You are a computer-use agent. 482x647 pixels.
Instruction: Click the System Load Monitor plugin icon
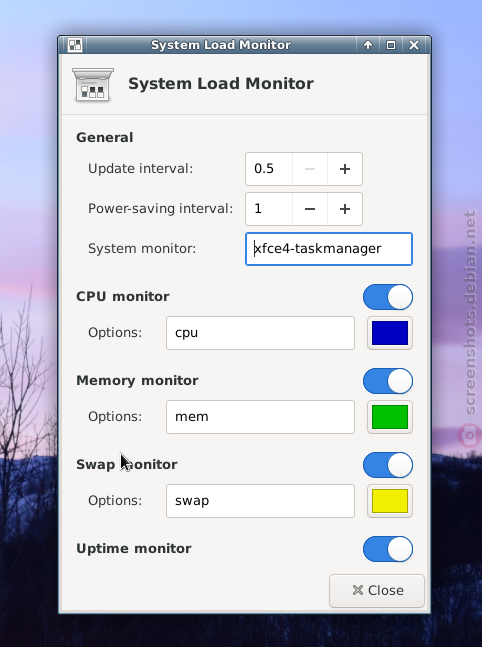[x=93, y=85]
